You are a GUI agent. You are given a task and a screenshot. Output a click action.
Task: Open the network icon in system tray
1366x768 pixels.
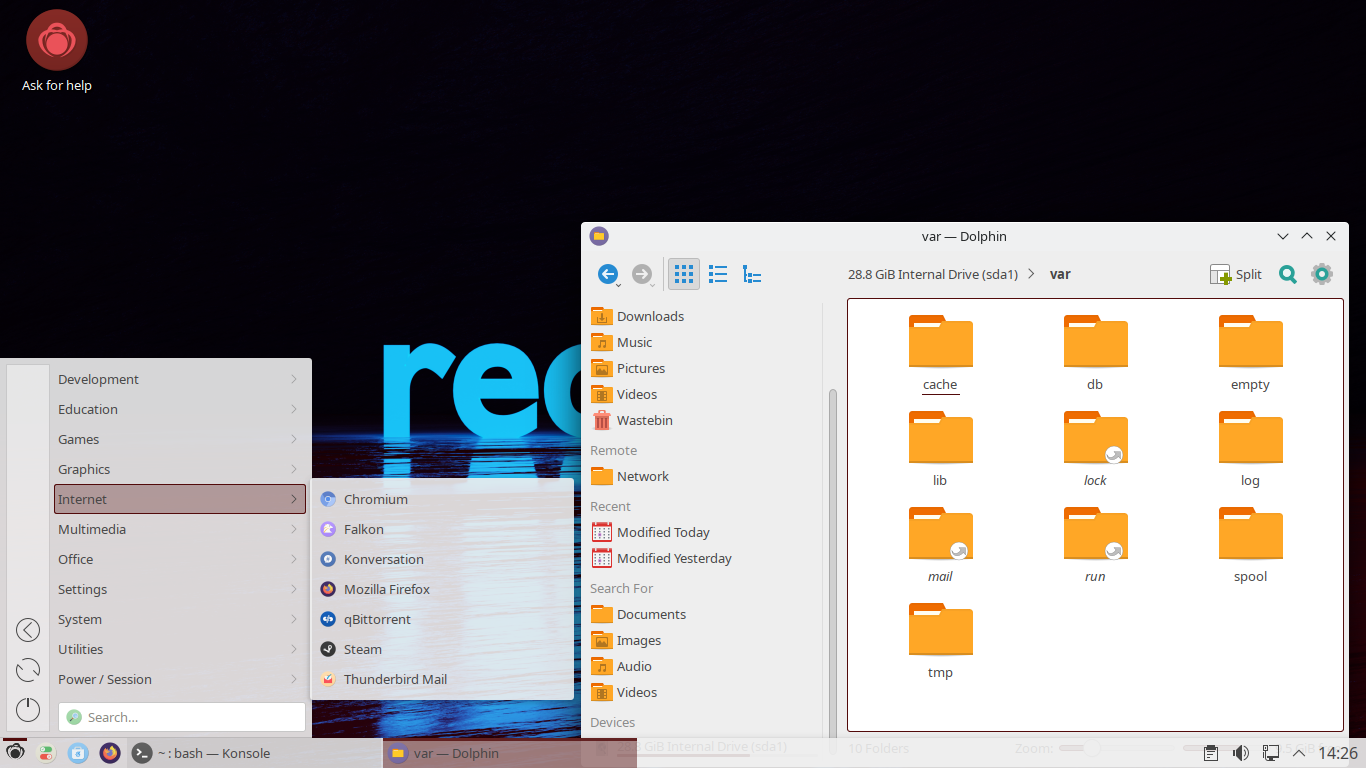pos(1271,753)
